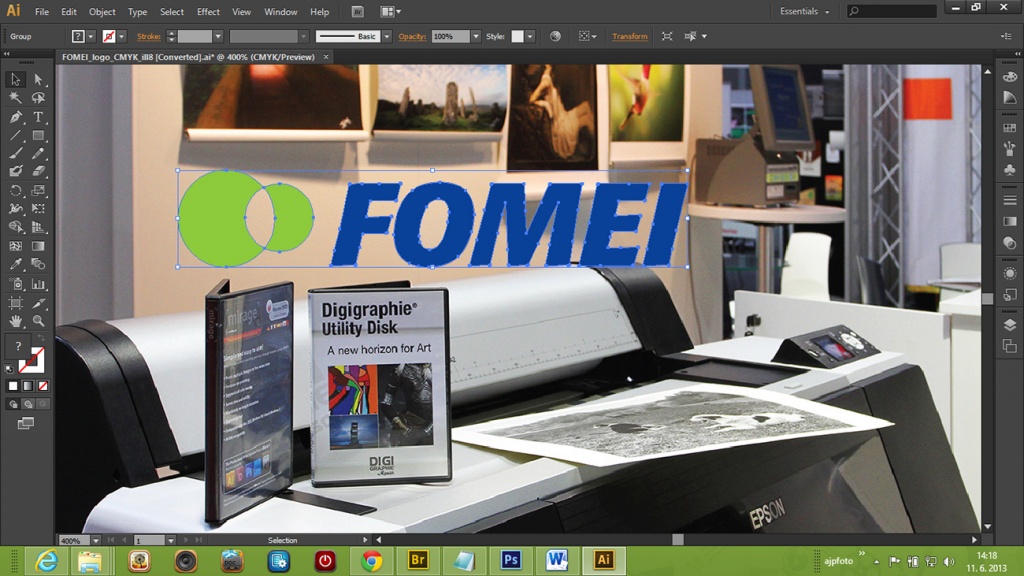
Task: Open Google Chrome from the taskbar
Action: [x=372, y=560]
